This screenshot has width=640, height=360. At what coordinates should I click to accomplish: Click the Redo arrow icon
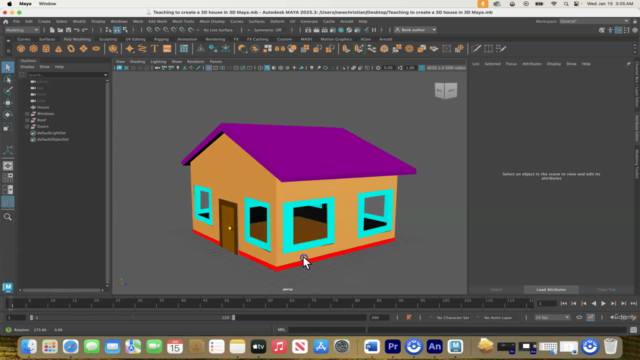pyautogui.click(x=85, y=30)
